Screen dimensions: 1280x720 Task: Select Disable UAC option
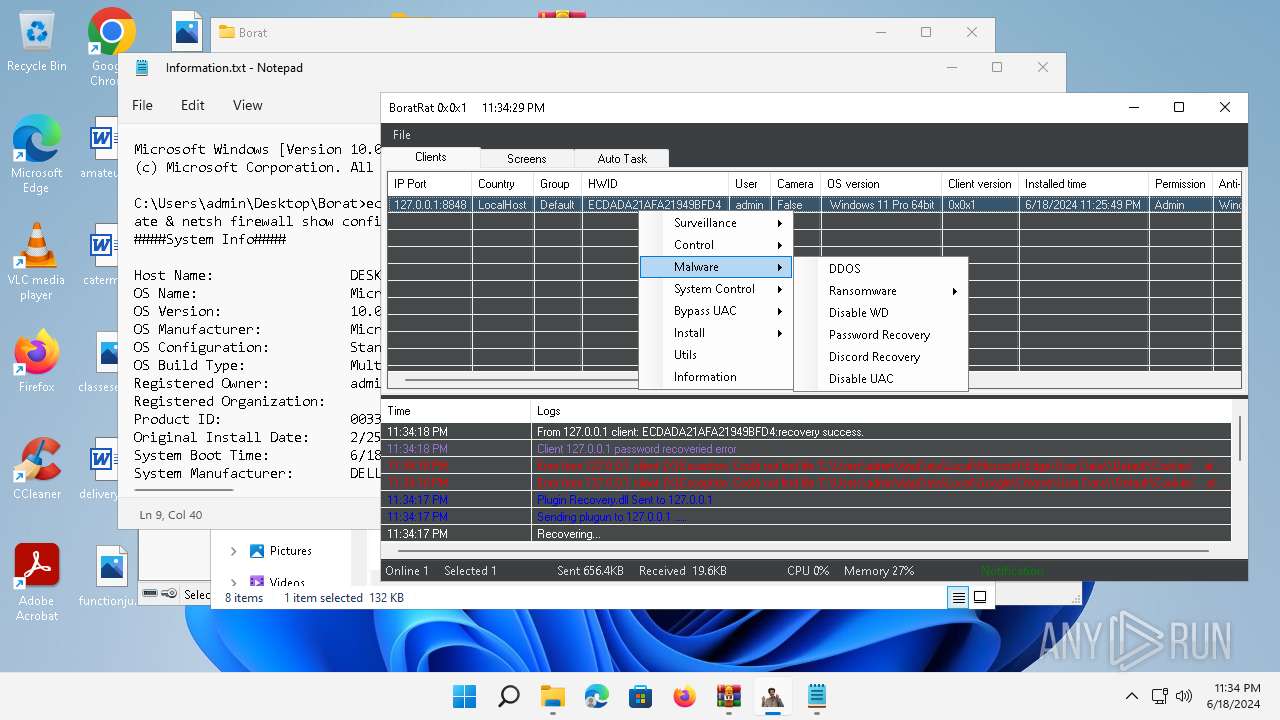881,379
